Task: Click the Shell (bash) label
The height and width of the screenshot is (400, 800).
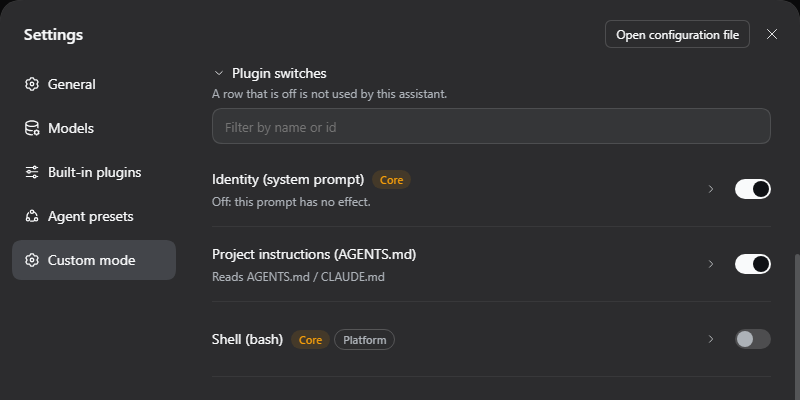Action: tap(247, 339)
